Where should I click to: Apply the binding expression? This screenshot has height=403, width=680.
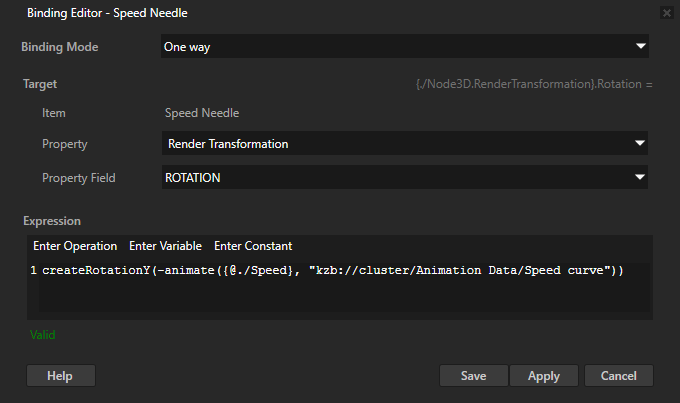[544, 376]
